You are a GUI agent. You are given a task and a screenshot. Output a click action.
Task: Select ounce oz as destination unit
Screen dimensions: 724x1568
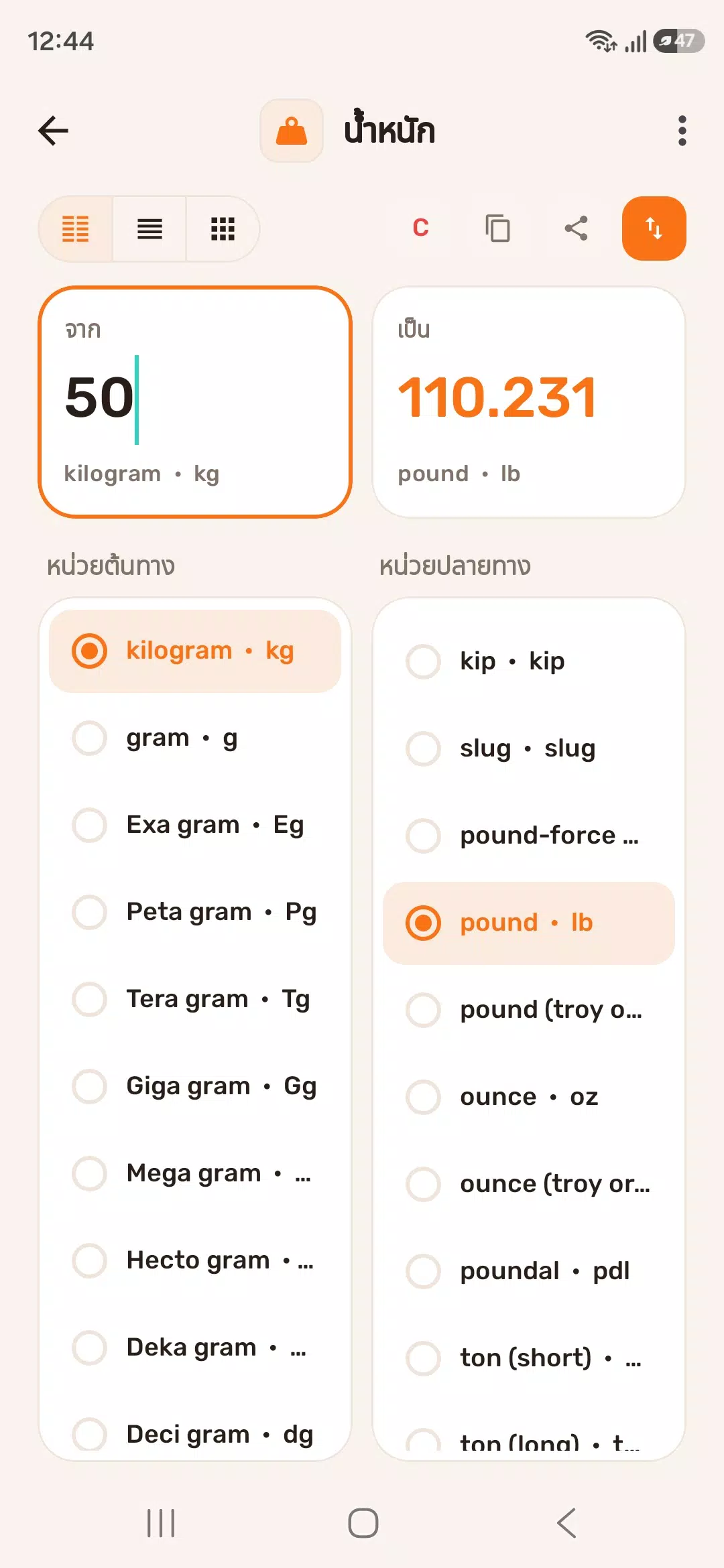tap(529, 1097)
